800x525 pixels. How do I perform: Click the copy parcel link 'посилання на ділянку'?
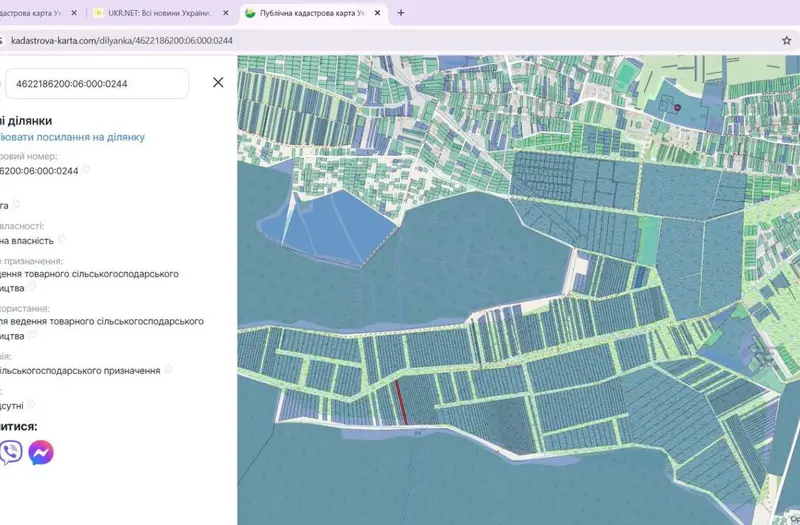coord(72,137)
